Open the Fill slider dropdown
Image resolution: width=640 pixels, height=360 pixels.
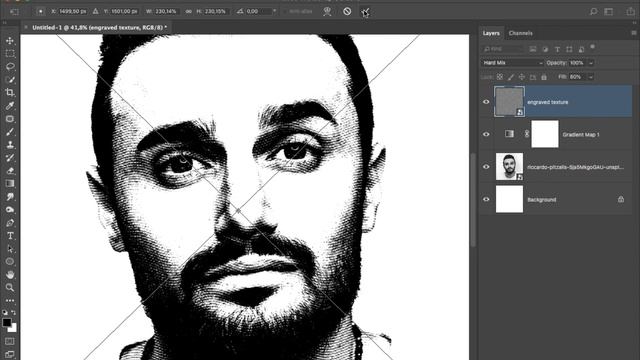coord(591,77)
